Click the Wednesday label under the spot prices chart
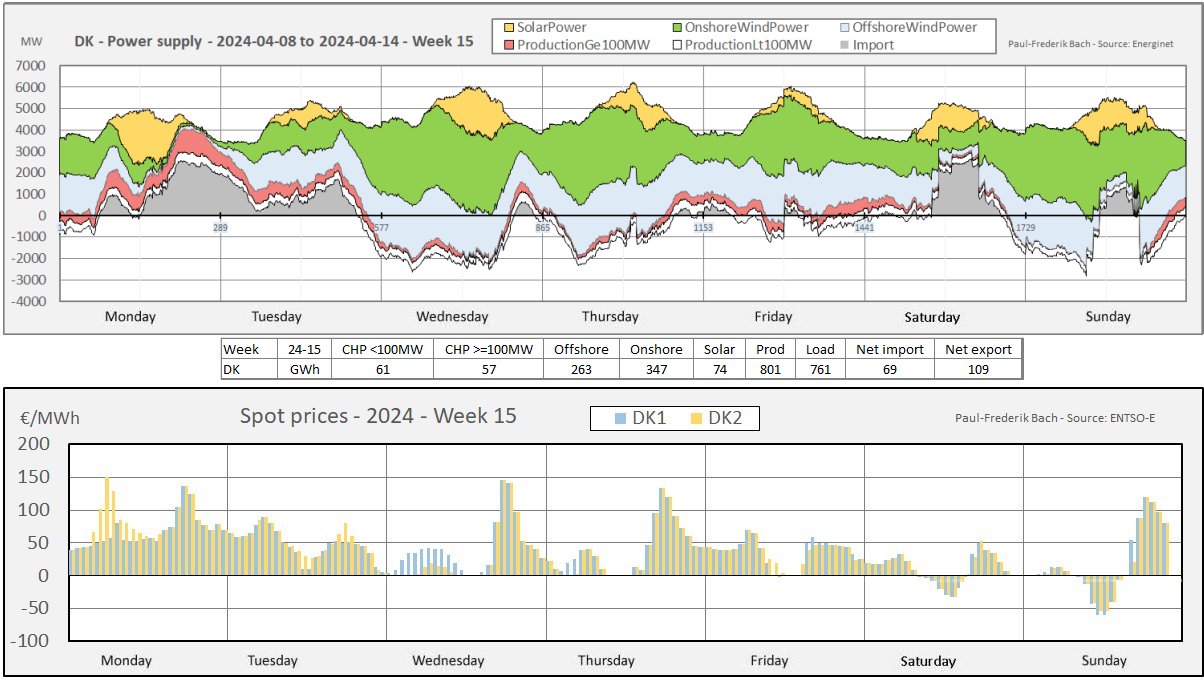 (448, 661)
